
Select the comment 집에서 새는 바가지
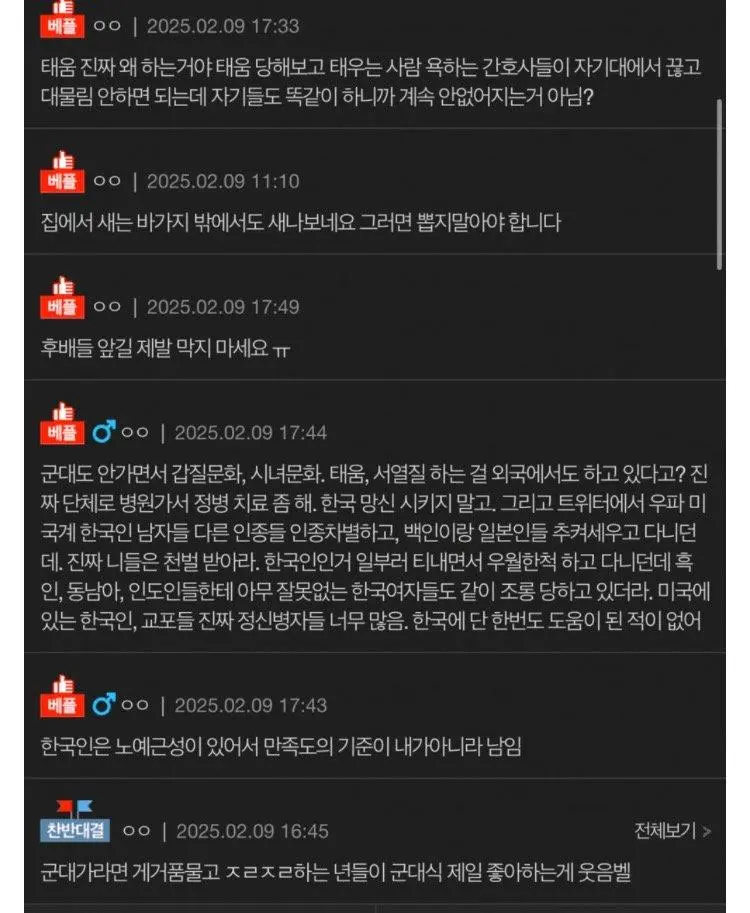300,222
